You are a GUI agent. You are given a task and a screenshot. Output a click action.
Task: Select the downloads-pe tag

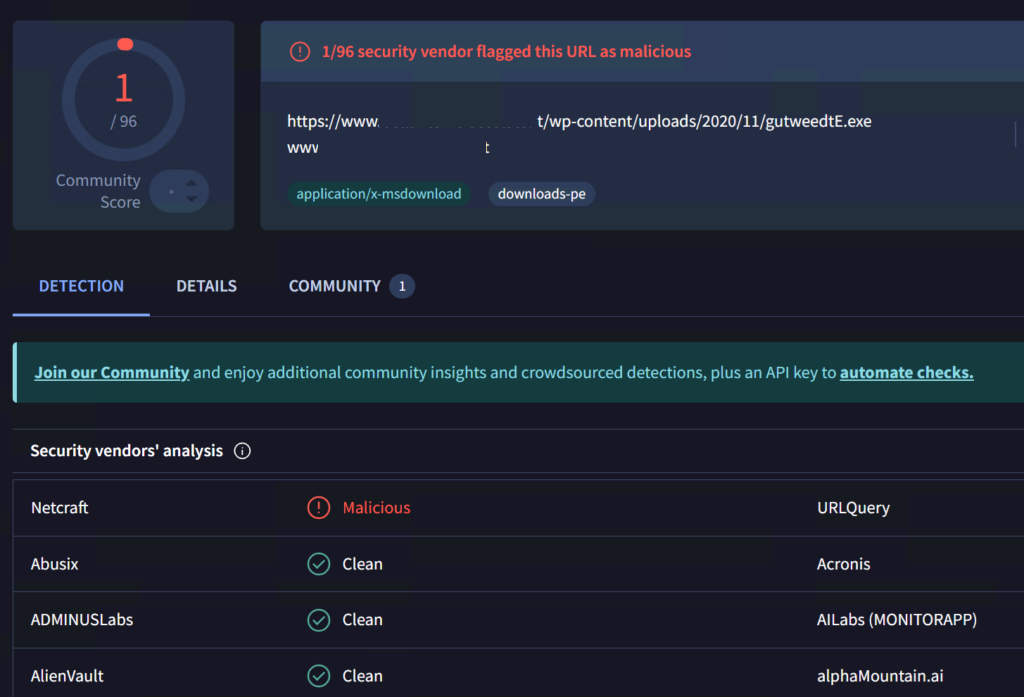point(541,194)
